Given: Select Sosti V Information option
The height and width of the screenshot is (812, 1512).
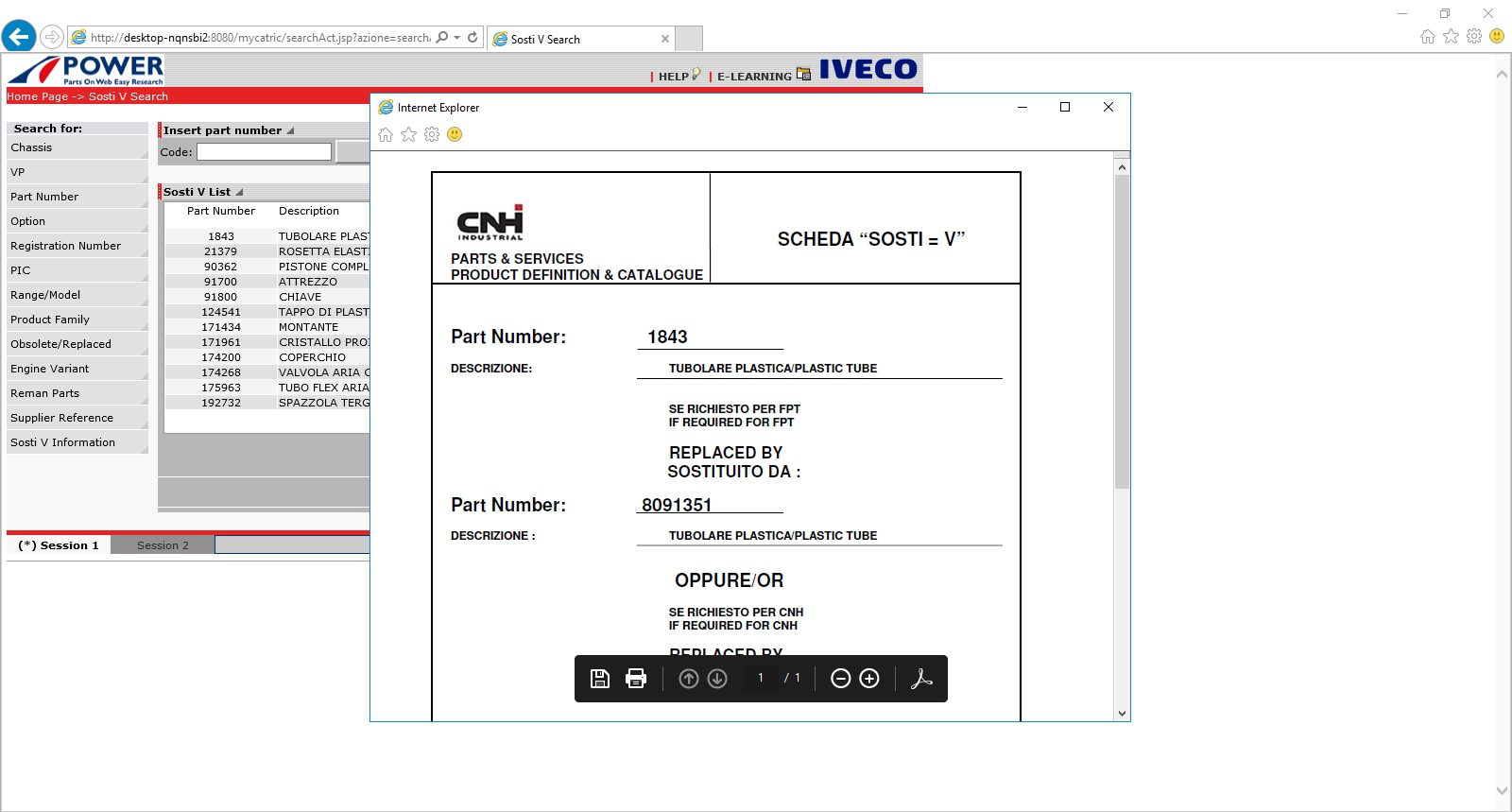Looking at the screenshot, I should pos(77,442).
